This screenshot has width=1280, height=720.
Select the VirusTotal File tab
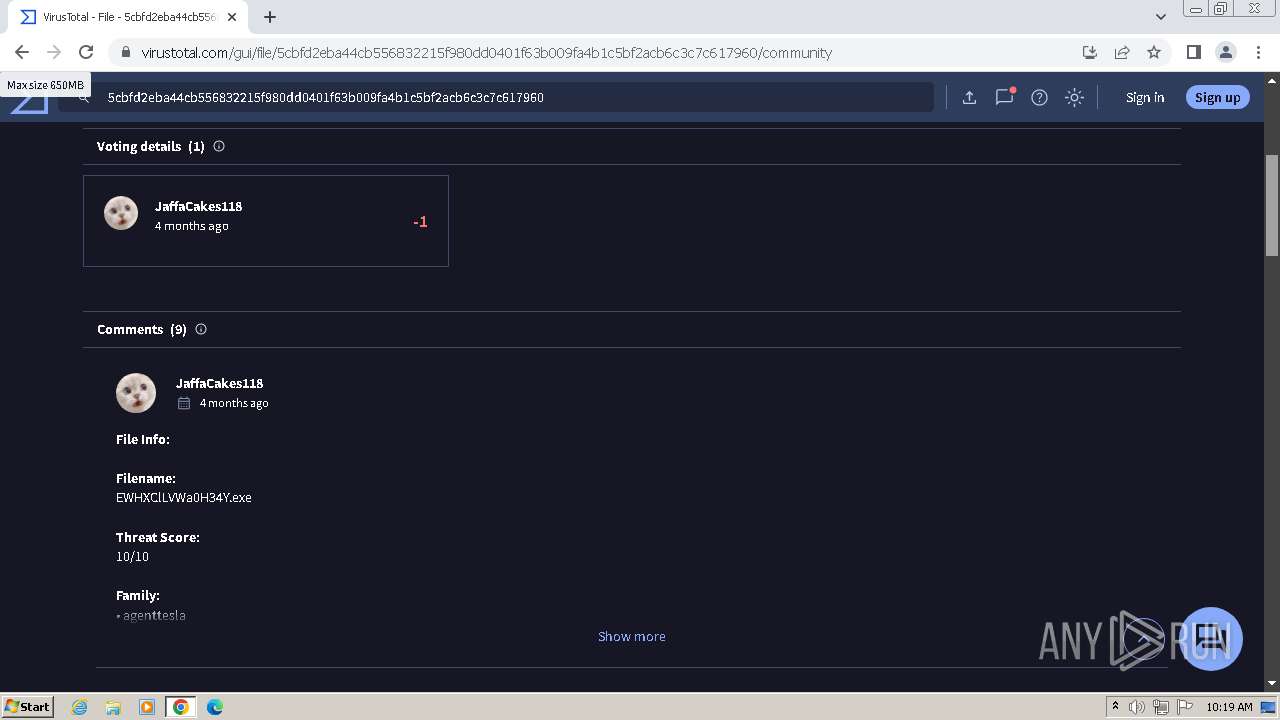pos(128,17)
